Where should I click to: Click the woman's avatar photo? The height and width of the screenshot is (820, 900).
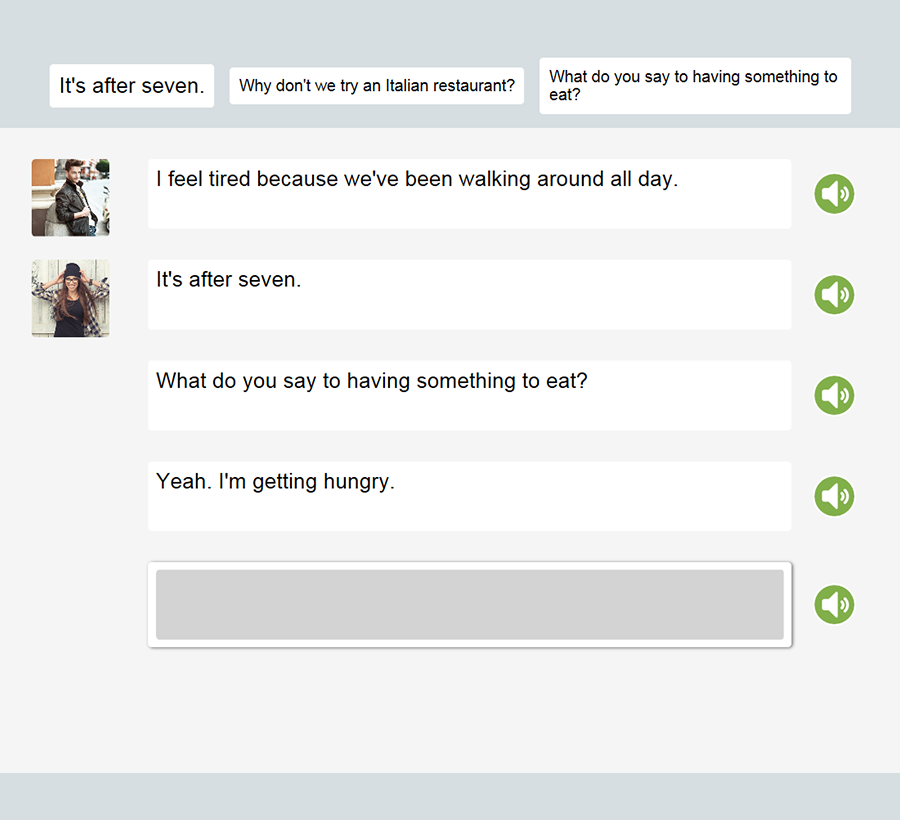click(x=70, y=298)
